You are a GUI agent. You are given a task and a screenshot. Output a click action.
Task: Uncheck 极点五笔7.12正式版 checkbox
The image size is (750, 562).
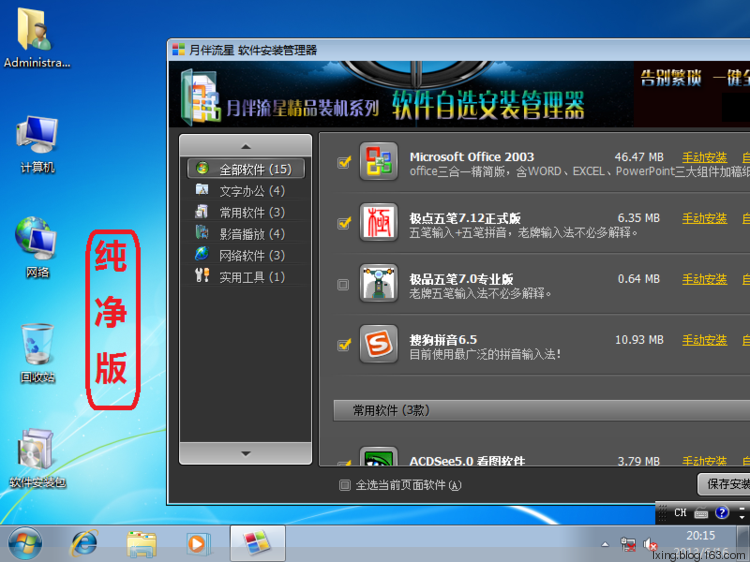344,223
